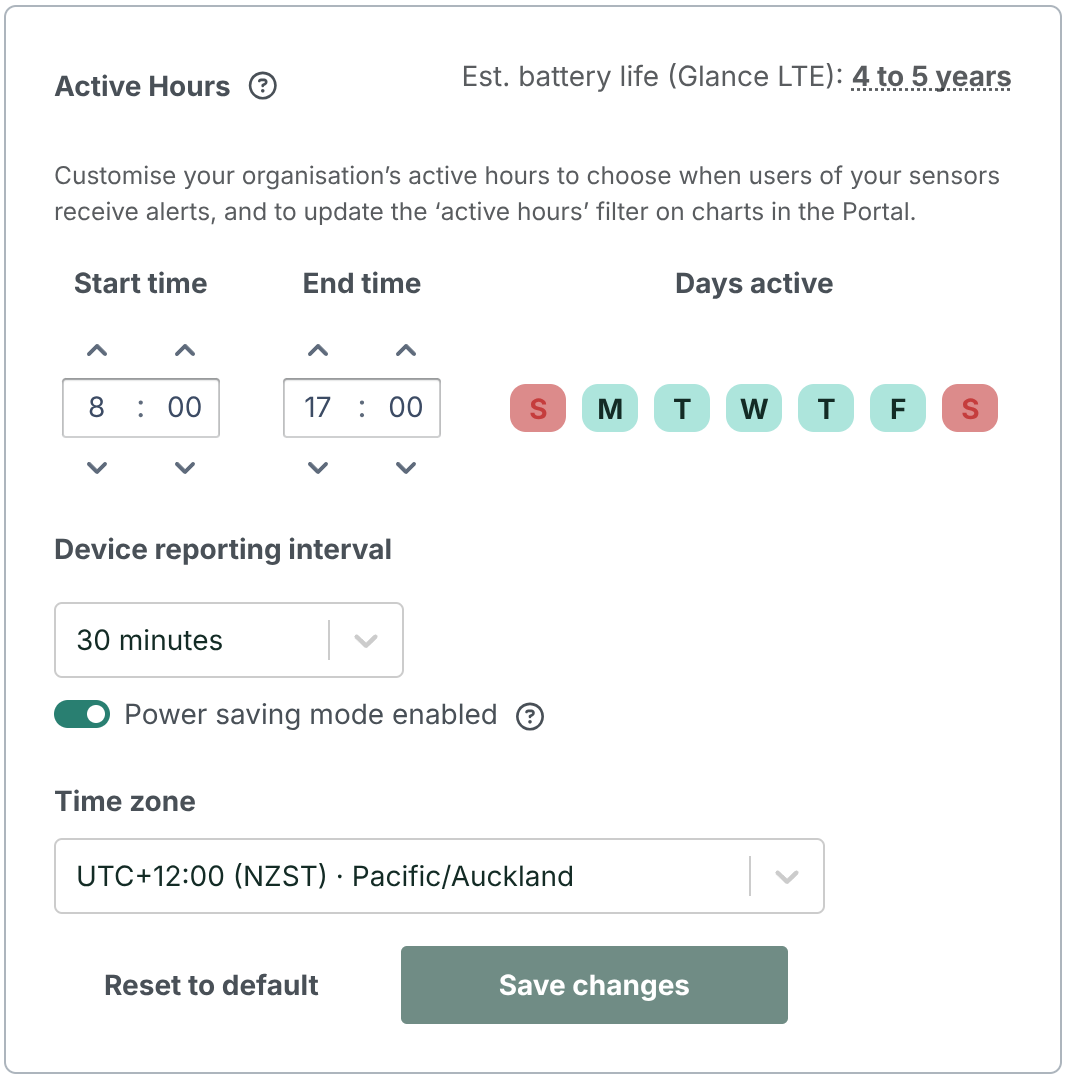Enable Saturday in Days active
The width and height of the screenshot is (1066, 1078).
click(969, 408)
